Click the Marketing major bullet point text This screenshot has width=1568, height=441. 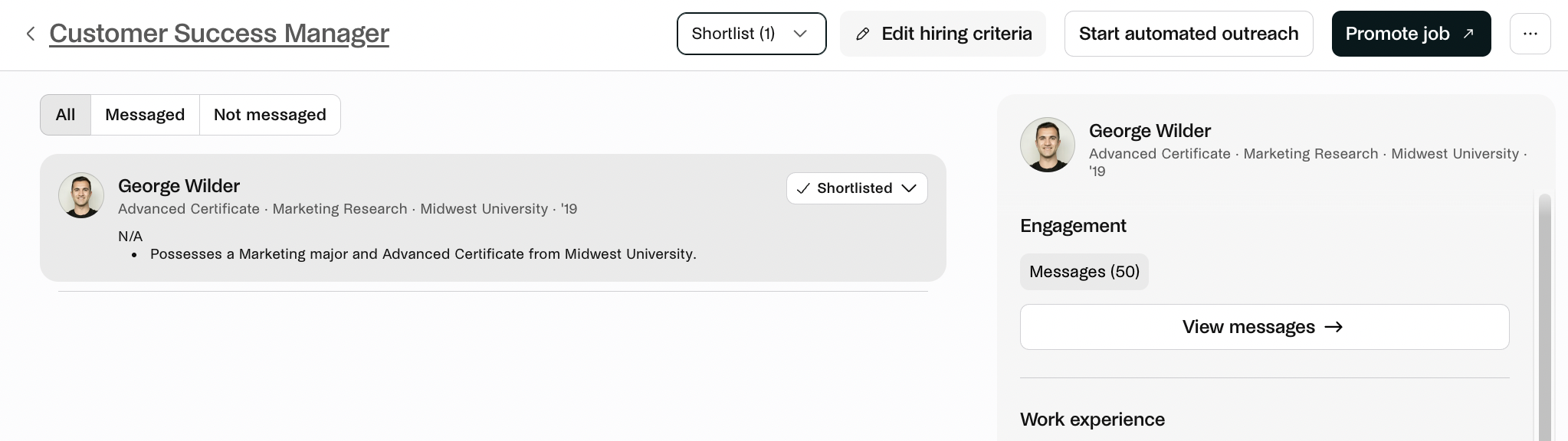click(x=423, y=254)
